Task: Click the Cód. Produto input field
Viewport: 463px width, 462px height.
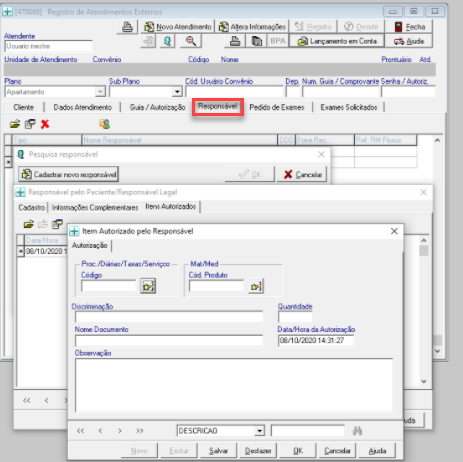Action: [x=216, y=286]
